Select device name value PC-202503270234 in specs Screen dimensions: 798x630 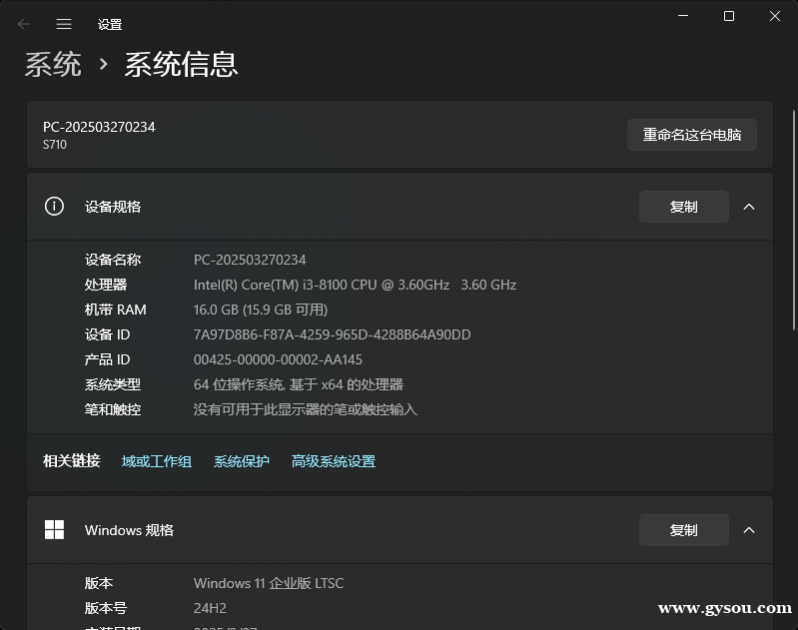pyautogui.click(x=250, y=260)
